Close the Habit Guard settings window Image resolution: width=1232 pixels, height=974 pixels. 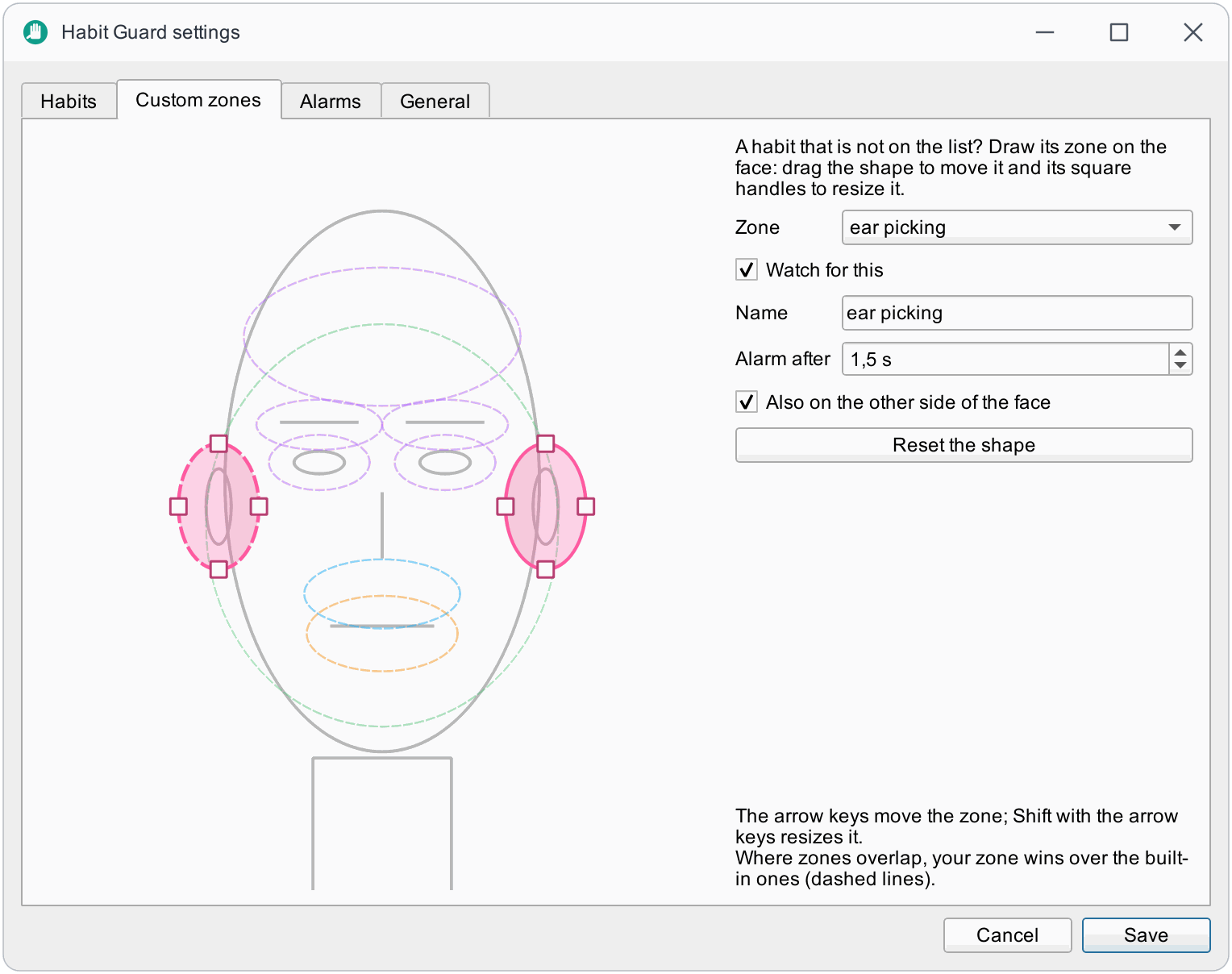point(1193,32)
